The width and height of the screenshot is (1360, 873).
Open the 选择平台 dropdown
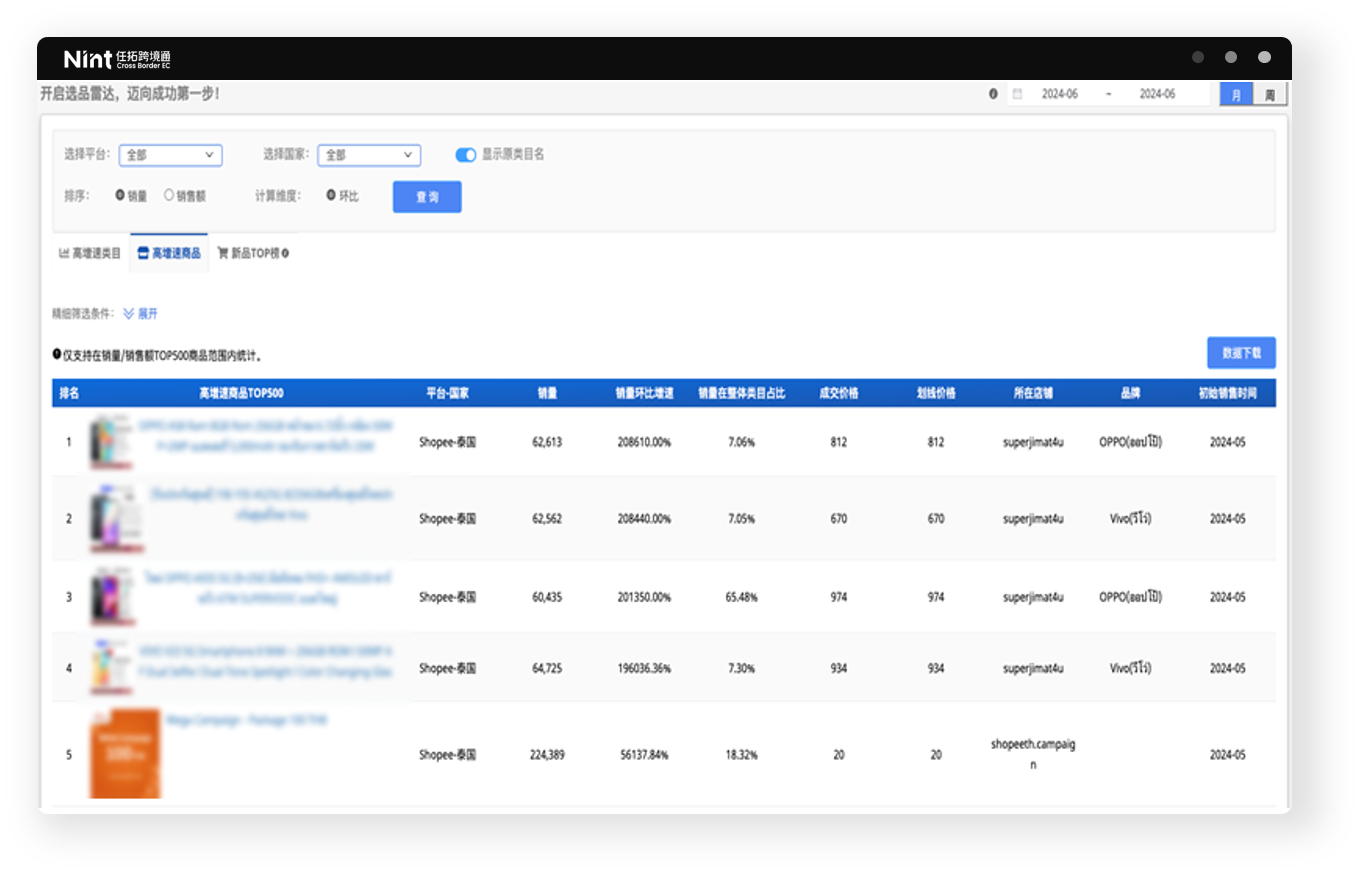click(x=170, y=155)
